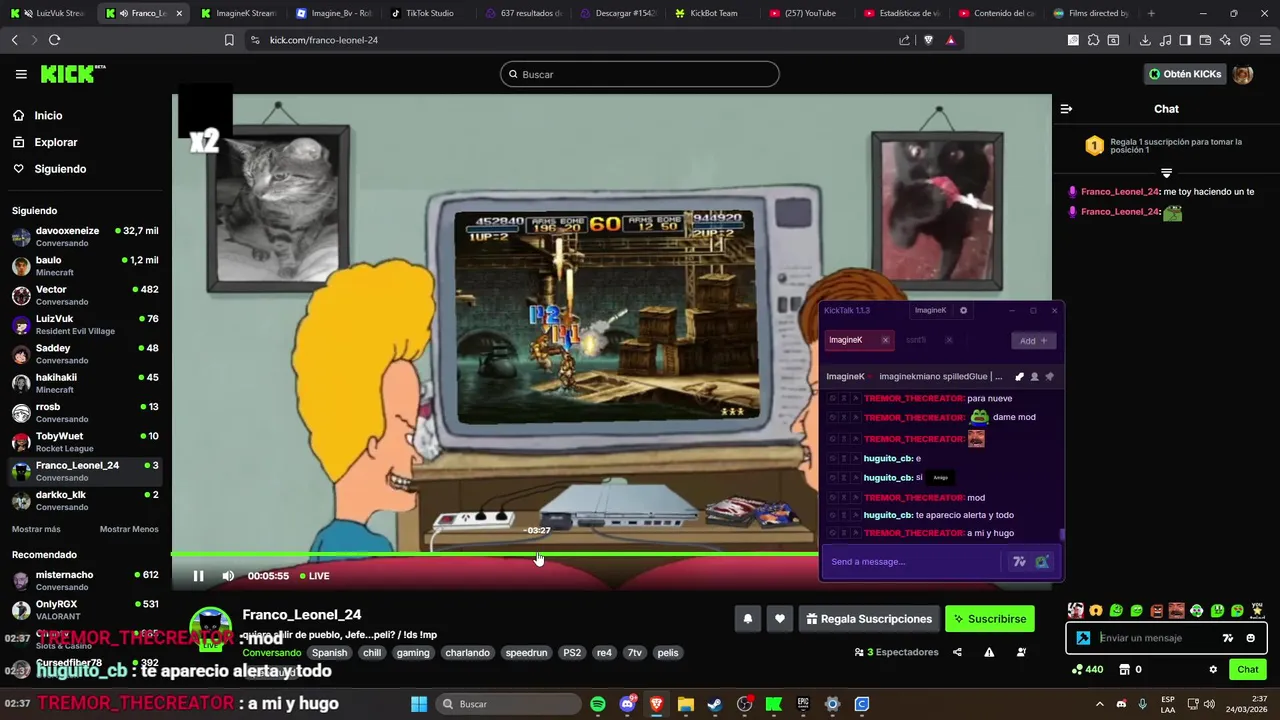
Task: Click Regala Suscripciones button
Action: pyautogui.click(x=868, y=619)
